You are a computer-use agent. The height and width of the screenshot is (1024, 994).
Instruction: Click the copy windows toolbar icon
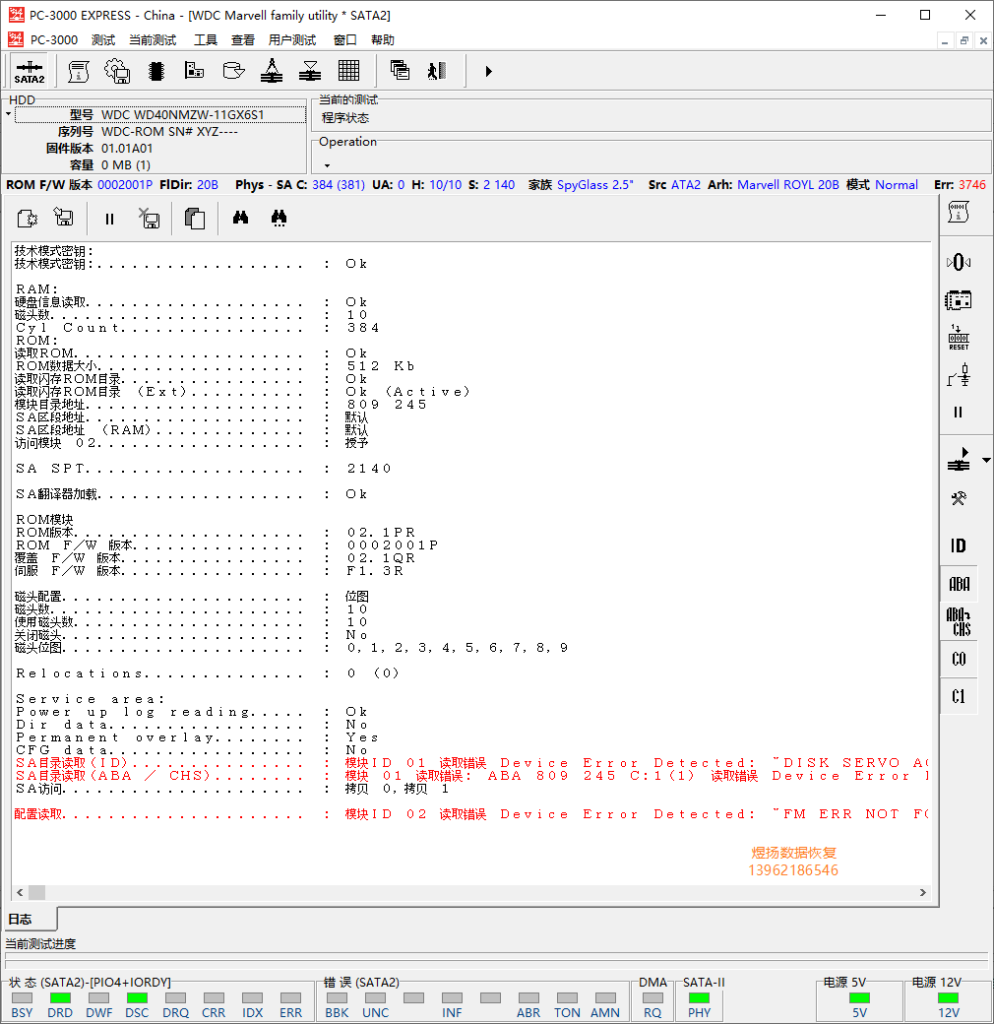(400, 70)
